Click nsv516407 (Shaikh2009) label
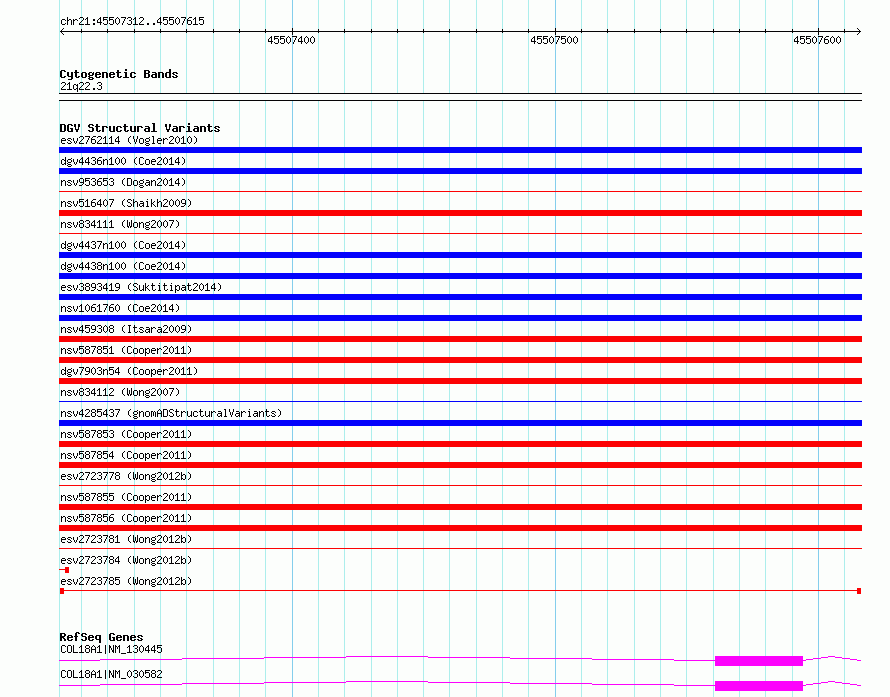 (126, 203)
